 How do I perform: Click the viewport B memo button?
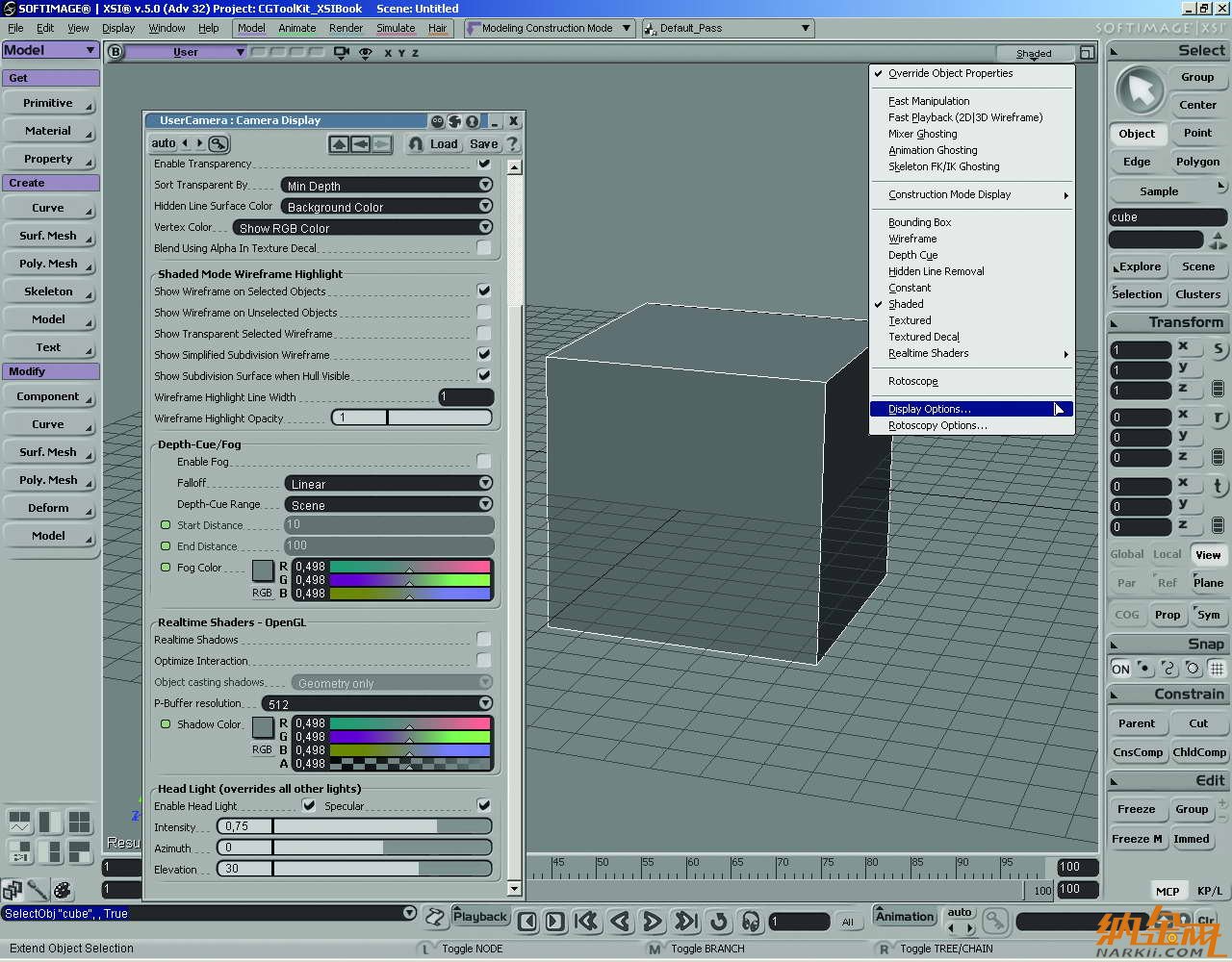[x=116, y=52]
